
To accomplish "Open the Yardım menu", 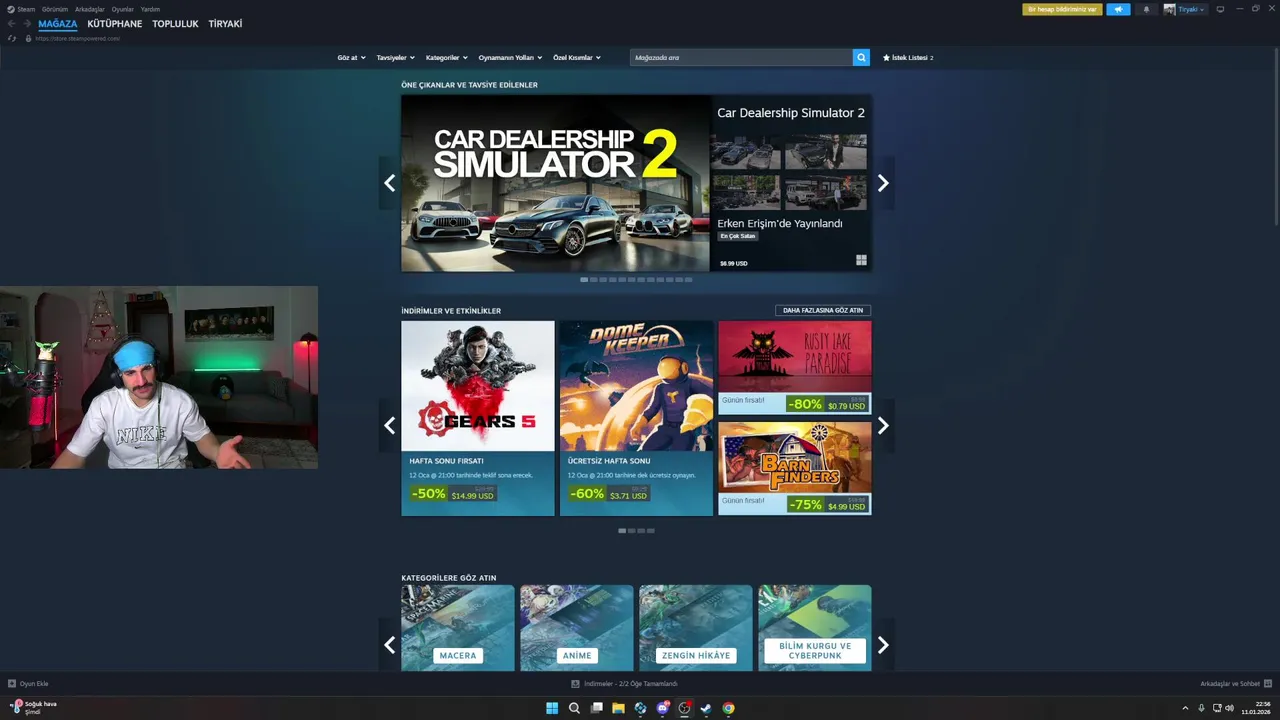I will (150, 9).
